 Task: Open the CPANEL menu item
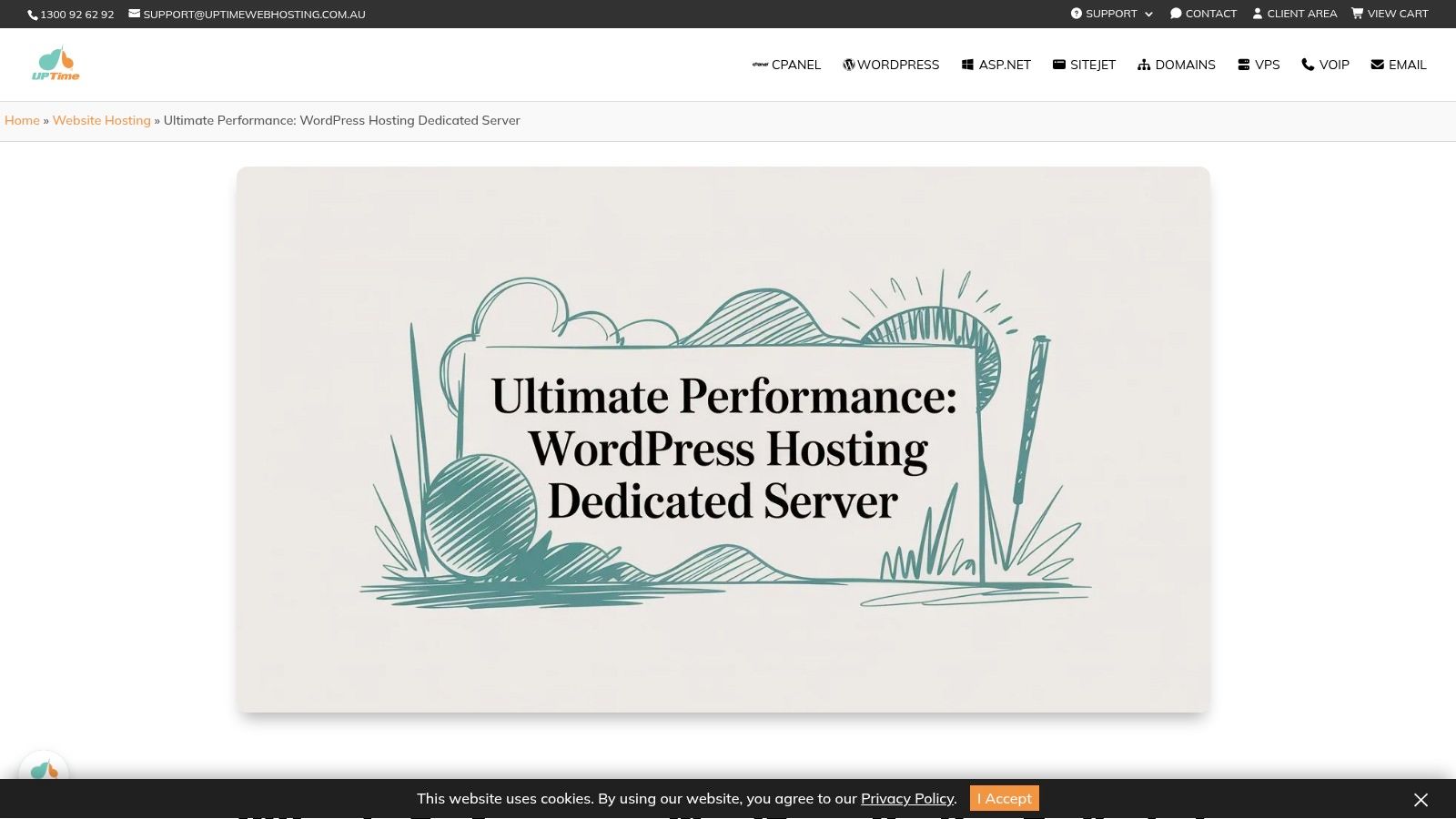coord(786,65)
